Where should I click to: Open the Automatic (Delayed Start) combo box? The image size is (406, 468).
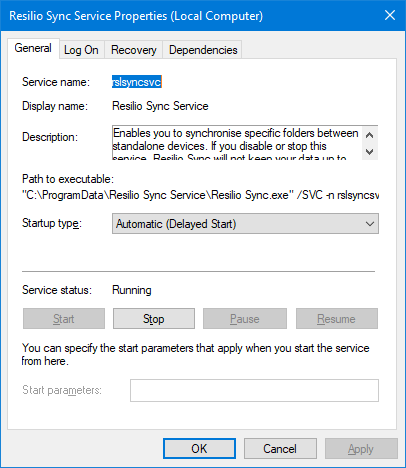[x=245, y=224]
